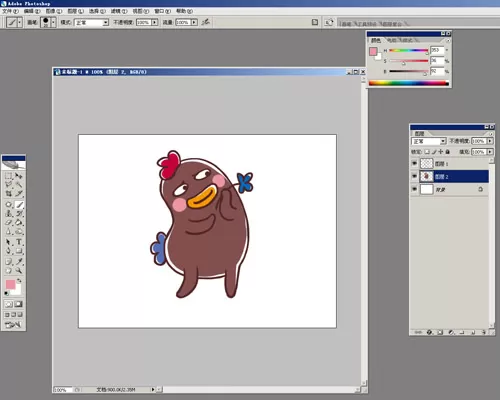Viewport: 500px width, 400px height.
Task: Hide 图层 2 with its eye icon
Action: (414, 176)
